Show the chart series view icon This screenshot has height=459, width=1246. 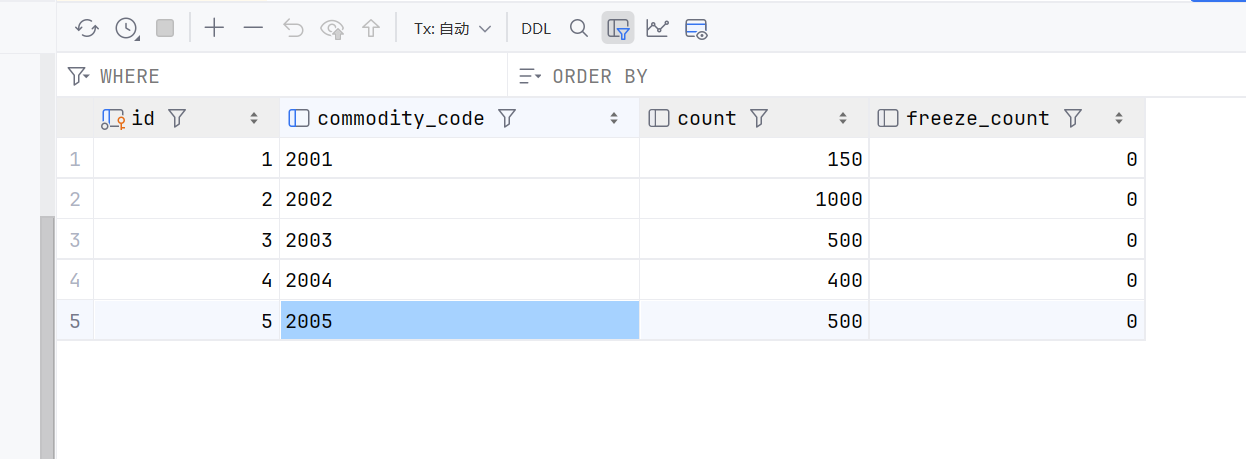(657, 28)
